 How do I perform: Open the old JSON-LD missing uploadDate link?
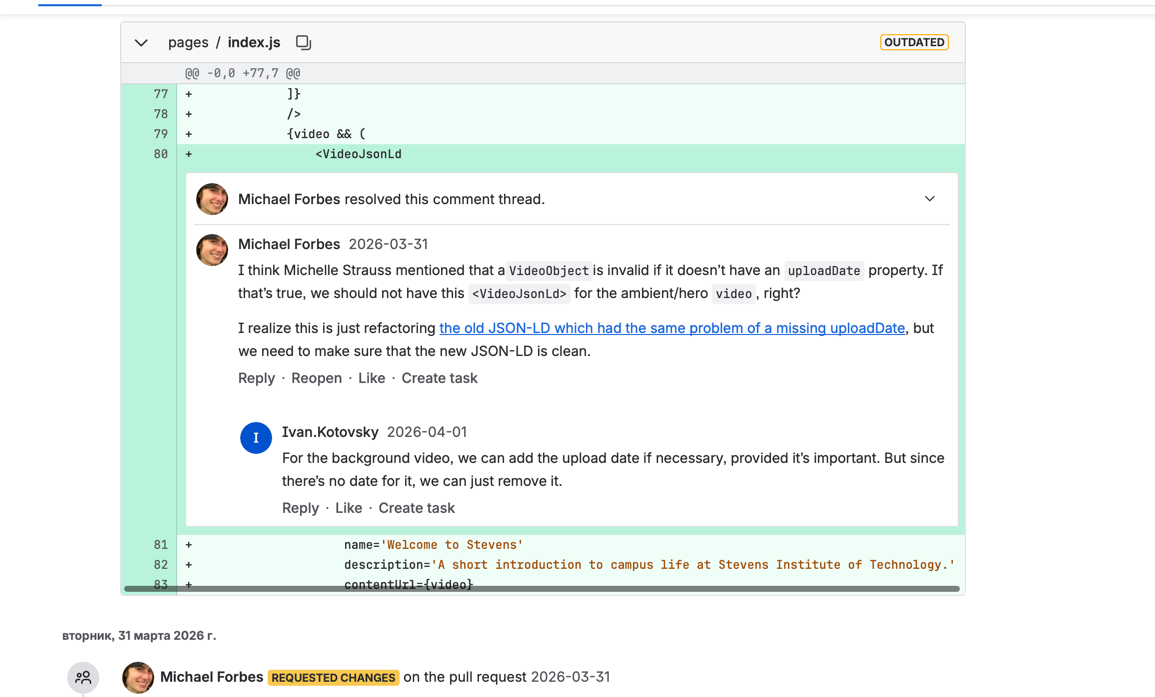click(672, 328)
